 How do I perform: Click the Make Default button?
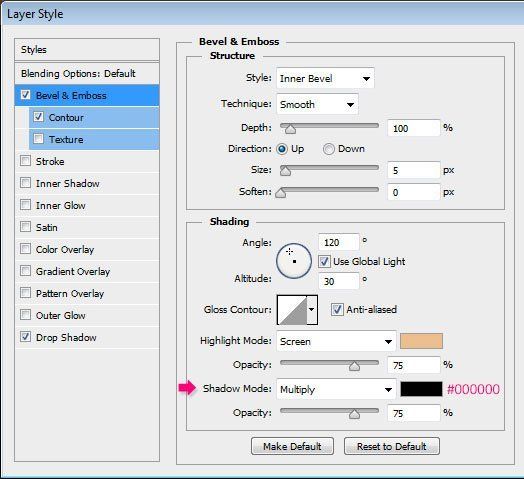coord(292,446)
